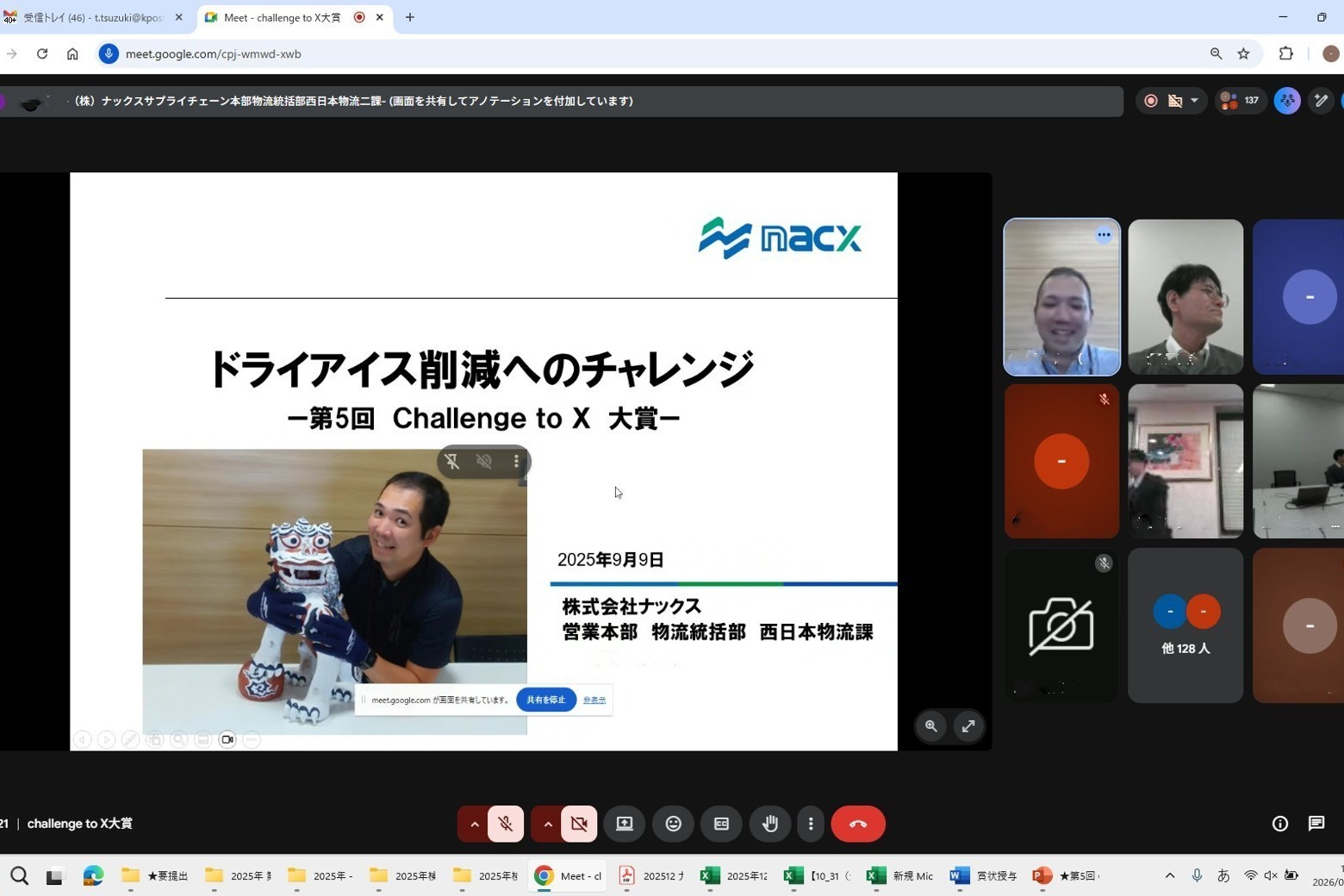Leave the call with red hang-up button
Viewport: 1344px width, 896px height.
(857, 824)
